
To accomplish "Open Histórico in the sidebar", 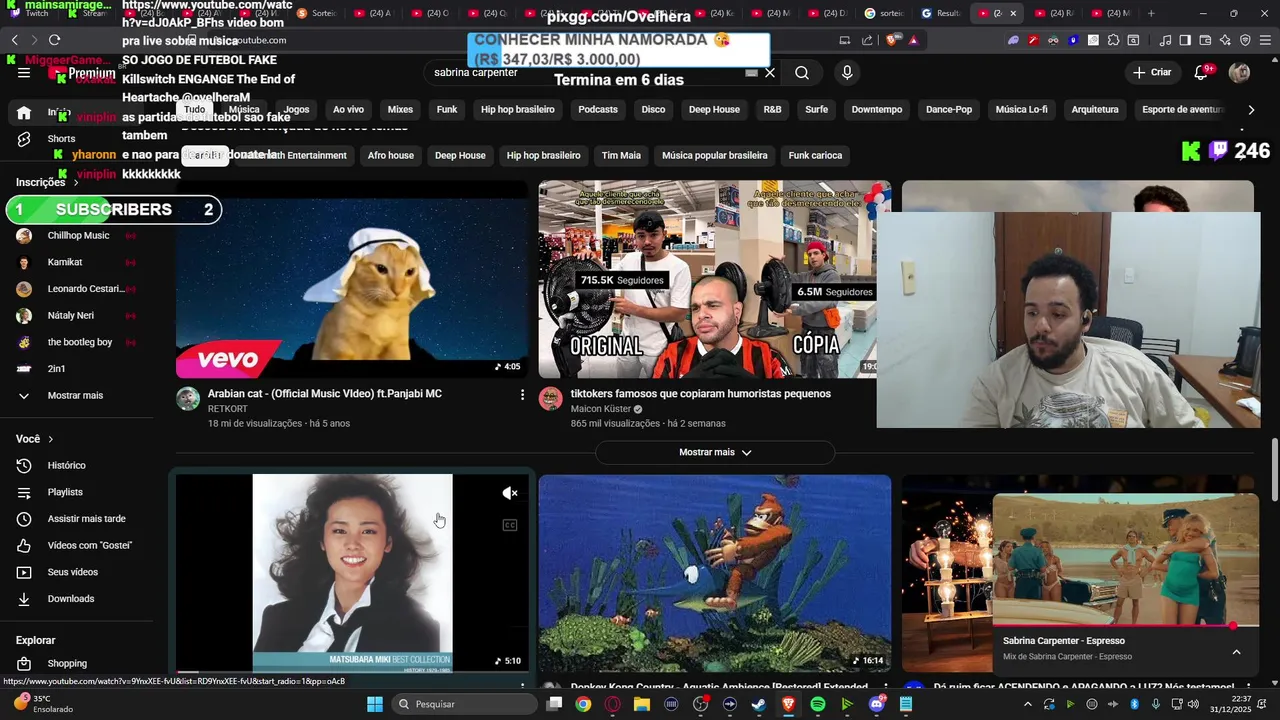I will tap(66, 466).
